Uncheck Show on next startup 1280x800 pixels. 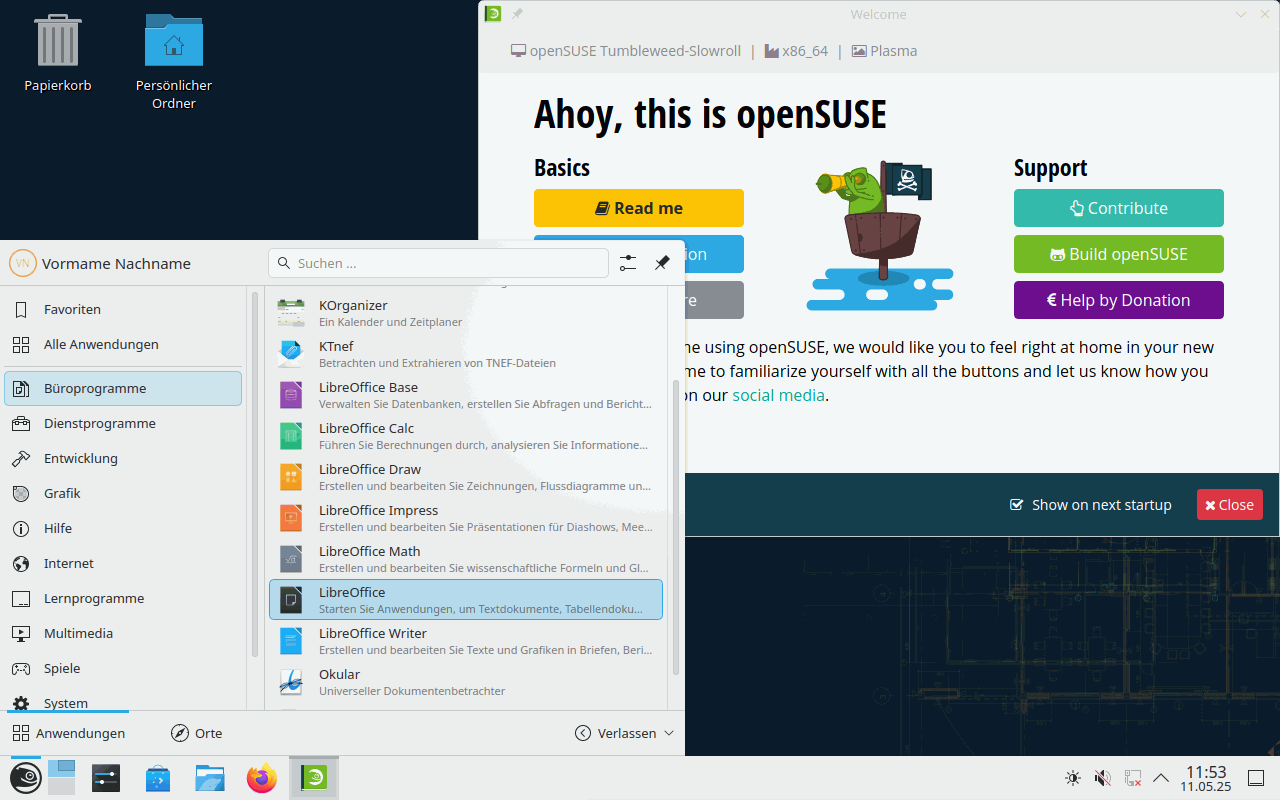point(1016,504)
